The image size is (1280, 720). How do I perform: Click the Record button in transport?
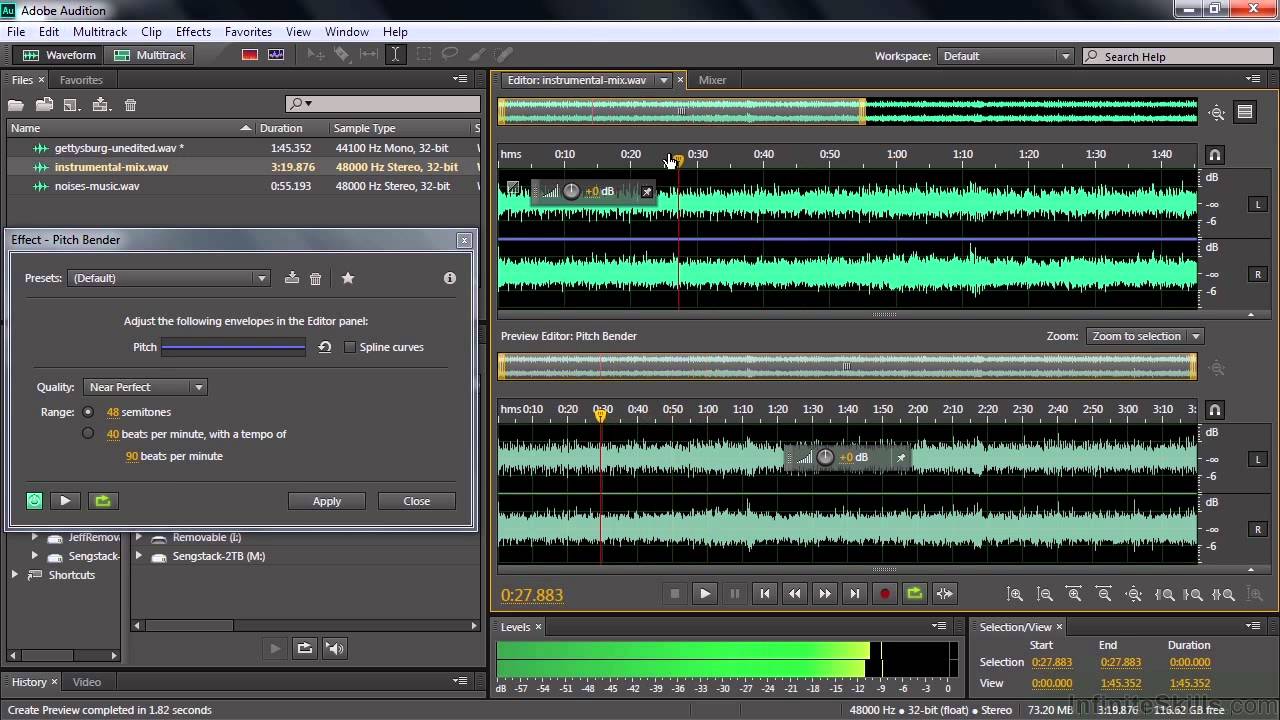[884, 594]
